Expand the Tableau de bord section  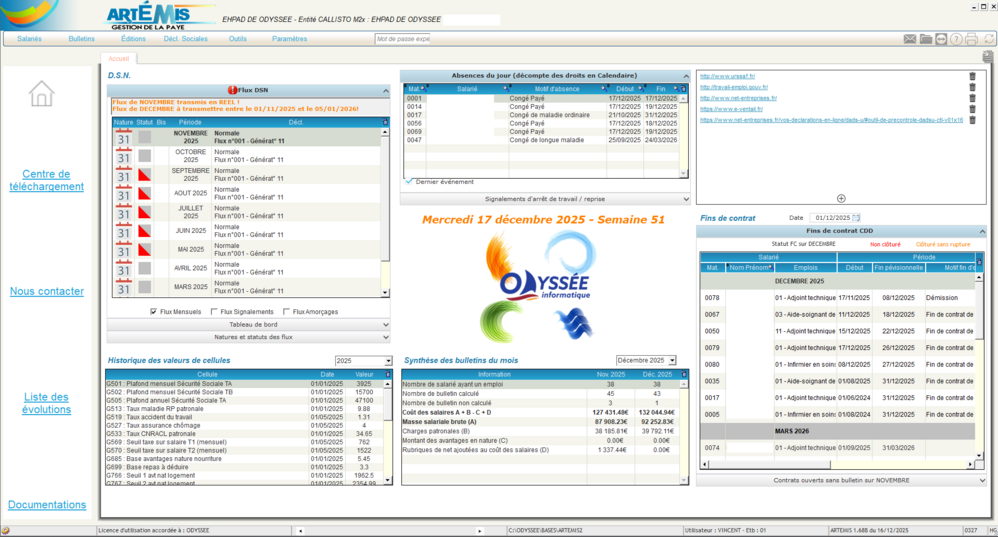pyautogui.click(x=248, y=325)
